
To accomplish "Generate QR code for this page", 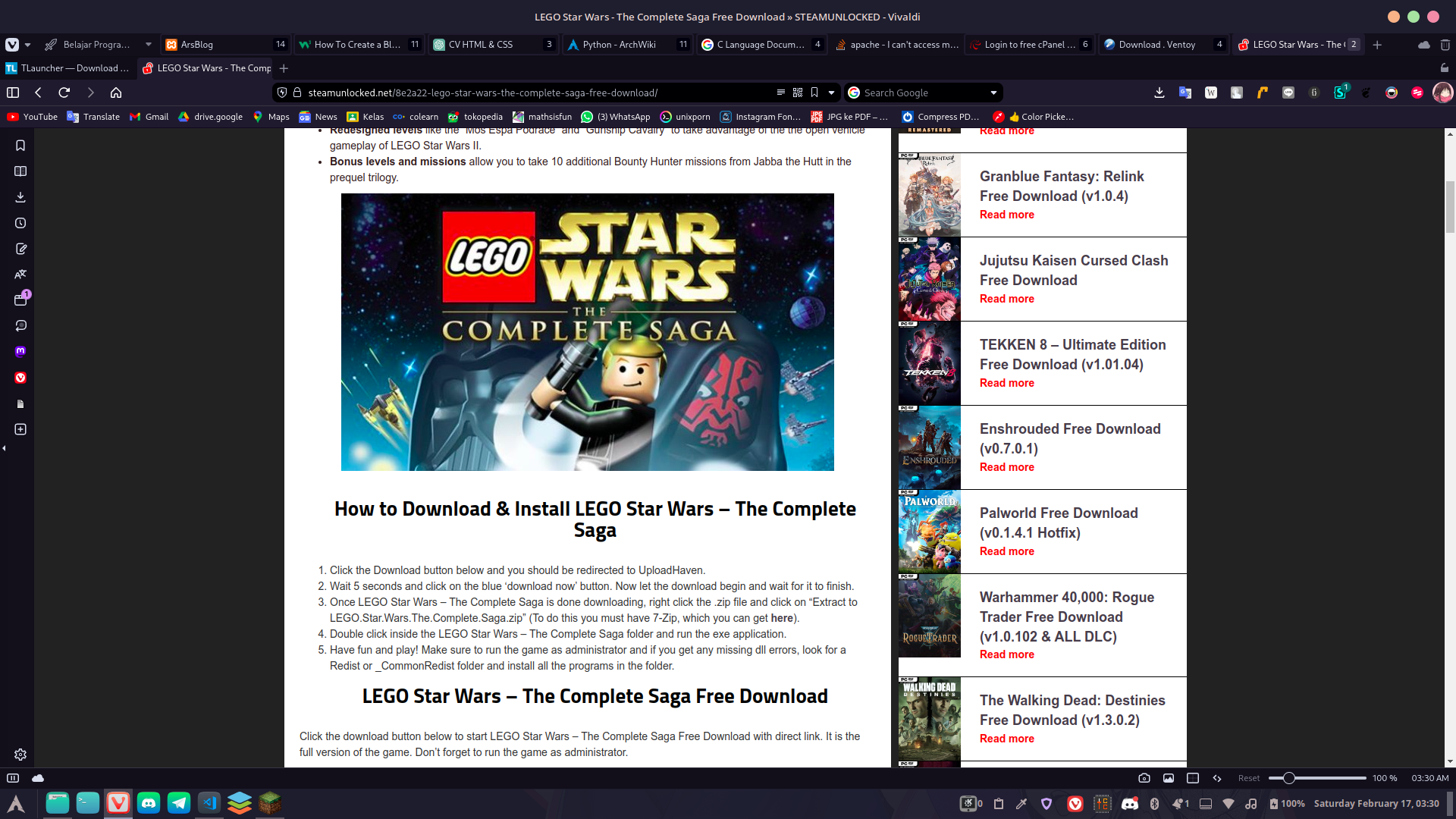I will [798, 93].
